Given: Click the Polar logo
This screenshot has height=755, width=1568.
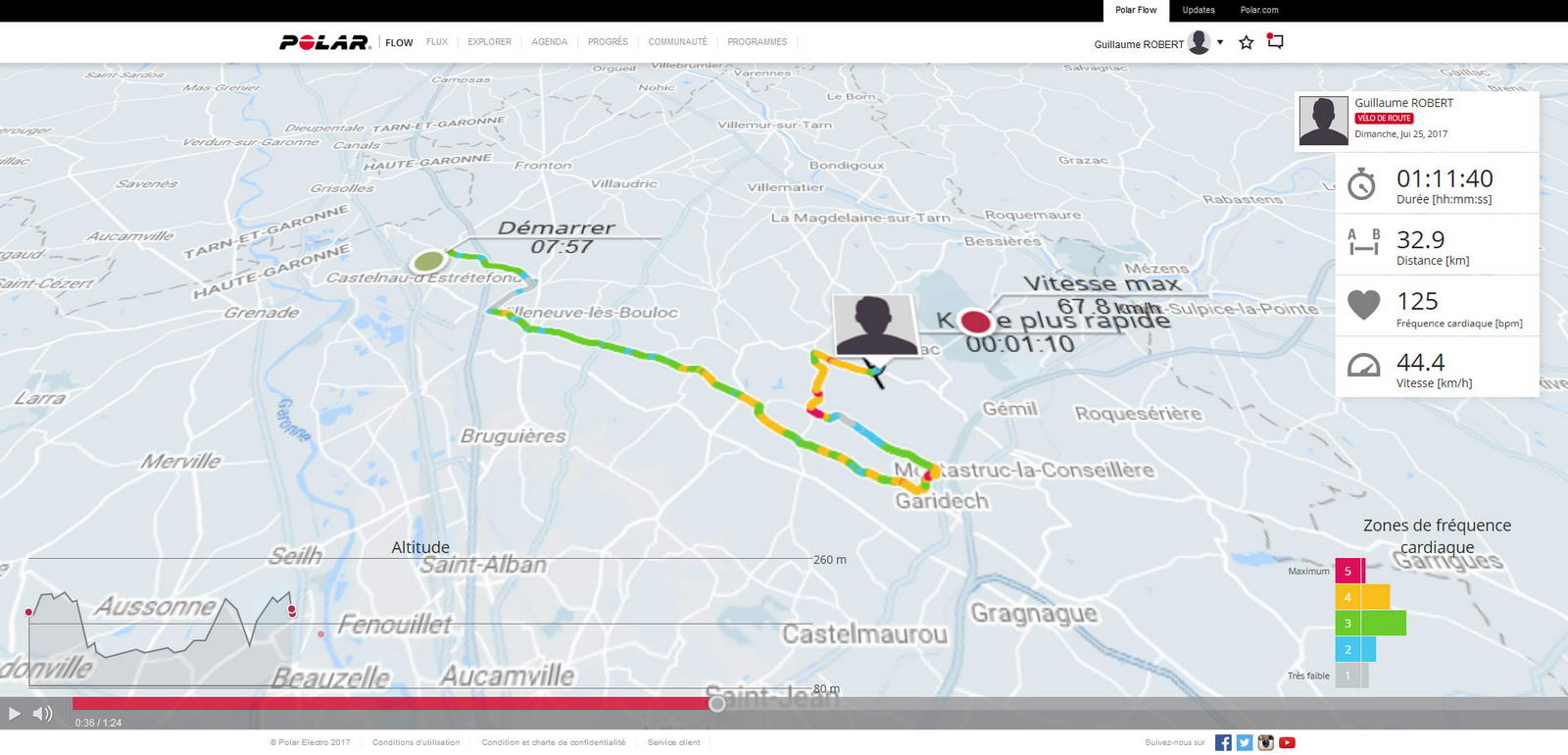Looking at the screenshot, I should (324, 42).
